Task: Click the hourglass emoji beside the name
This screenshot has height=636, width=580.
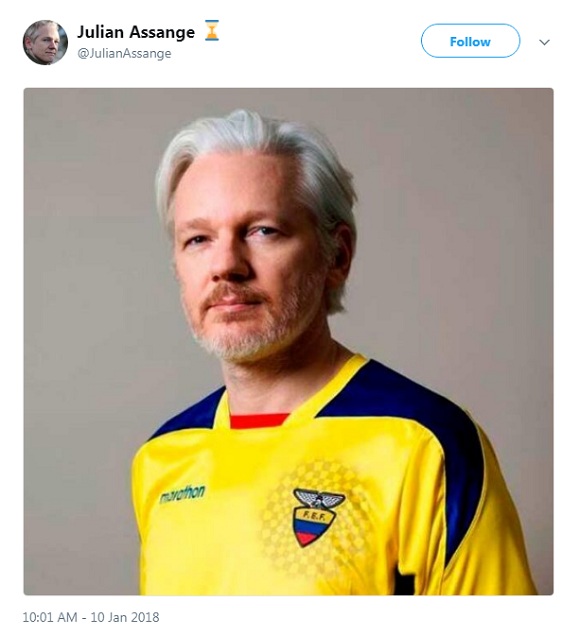Action: pos(212,31)
